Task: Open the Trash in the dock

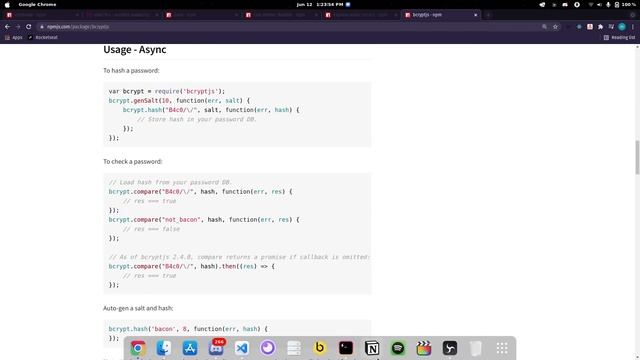Action: pos(476,348)
